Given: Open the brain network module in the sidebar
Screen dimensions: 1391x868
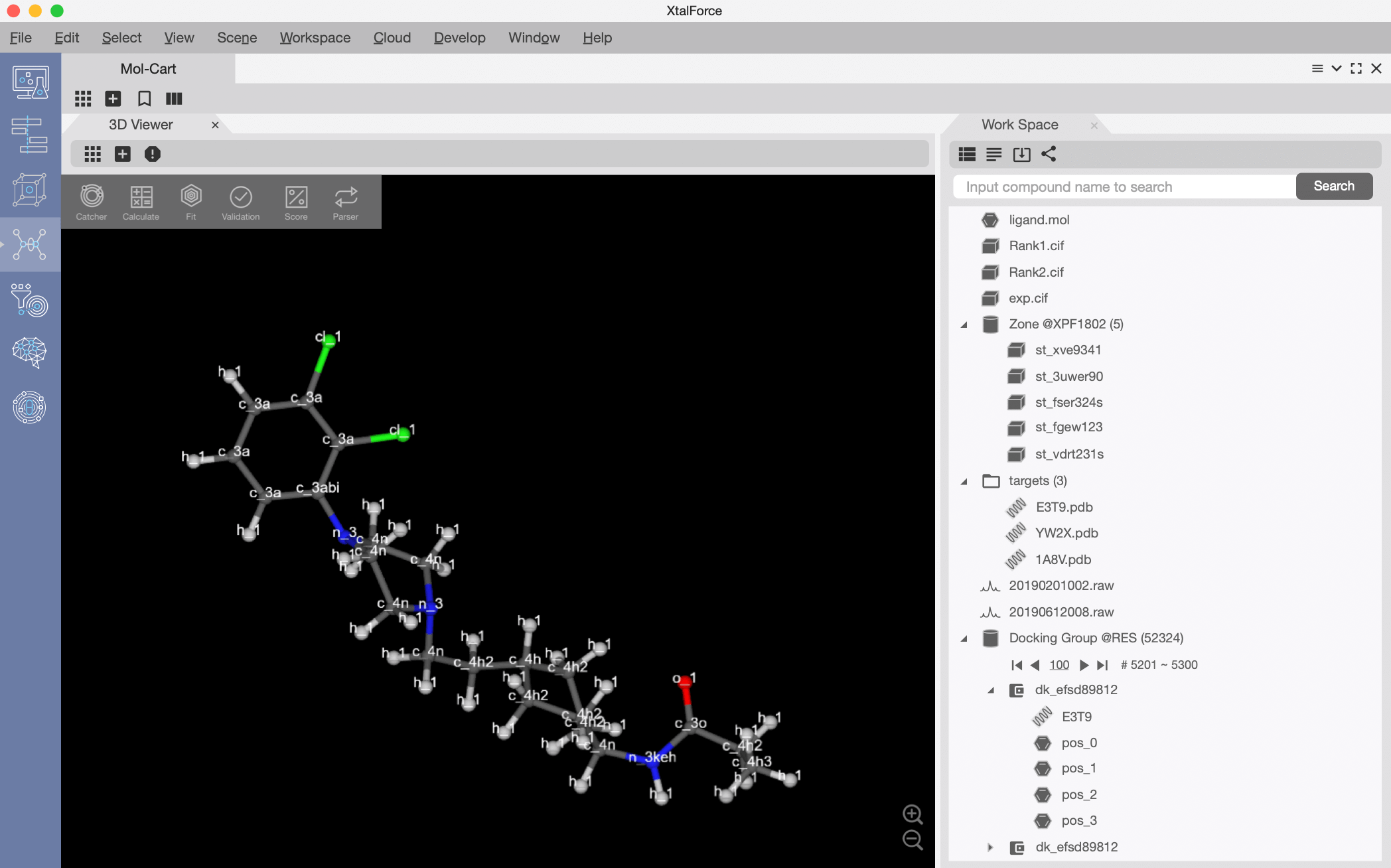Looking at the screenshot, I should click(x=30, y=352).
